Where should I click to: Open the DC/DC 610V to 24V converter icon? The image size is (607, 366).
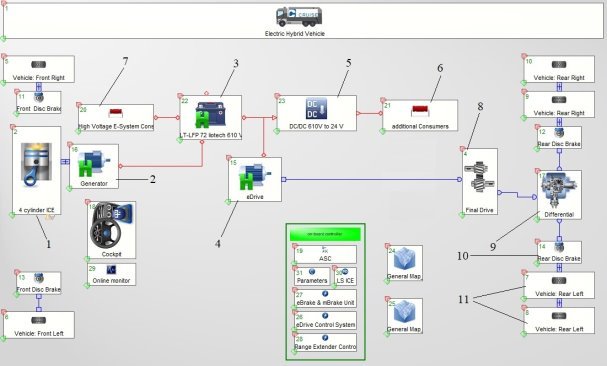pos(317,108)
